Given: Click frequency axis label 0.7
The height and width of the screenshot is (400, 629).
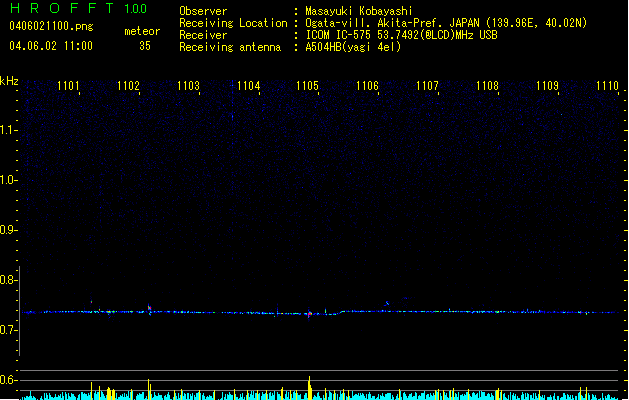Looking at the screenshot, I should point(7,330).
